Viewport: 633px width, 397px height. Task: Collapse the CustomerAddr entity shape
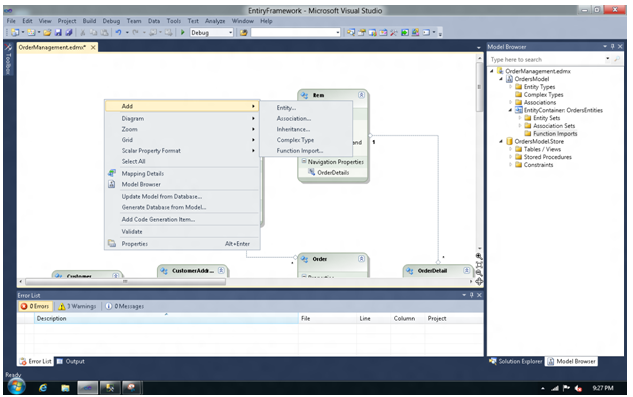(221, 271)
